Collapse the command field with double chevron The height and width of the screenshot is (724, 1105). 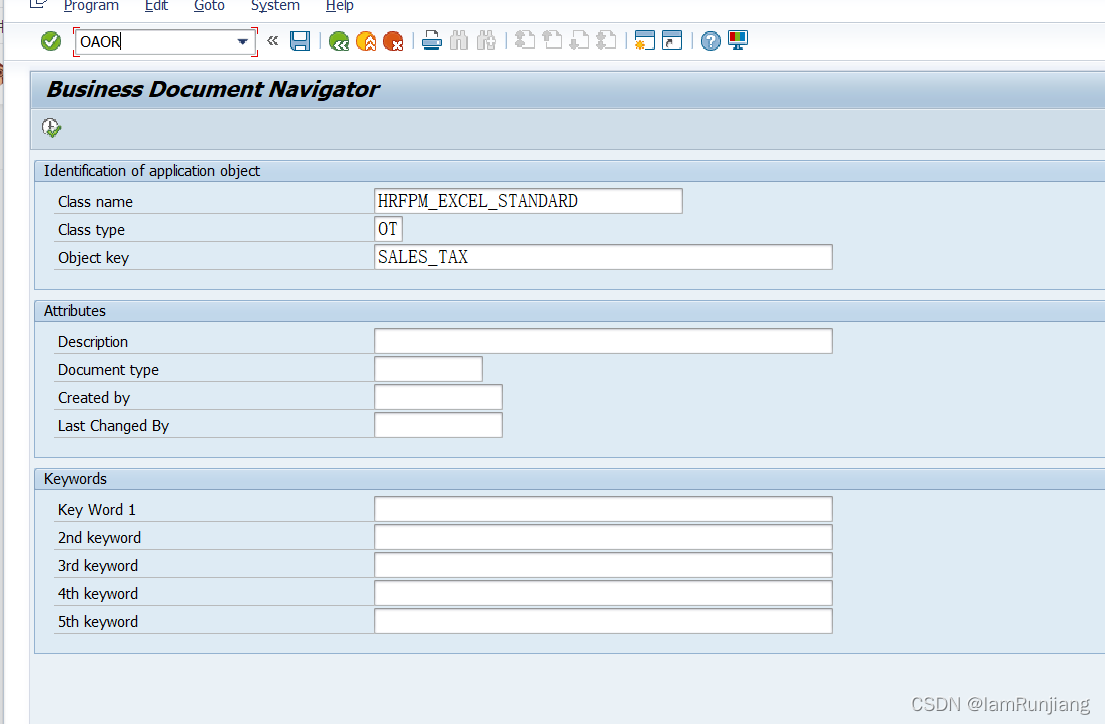click(273, 41)
